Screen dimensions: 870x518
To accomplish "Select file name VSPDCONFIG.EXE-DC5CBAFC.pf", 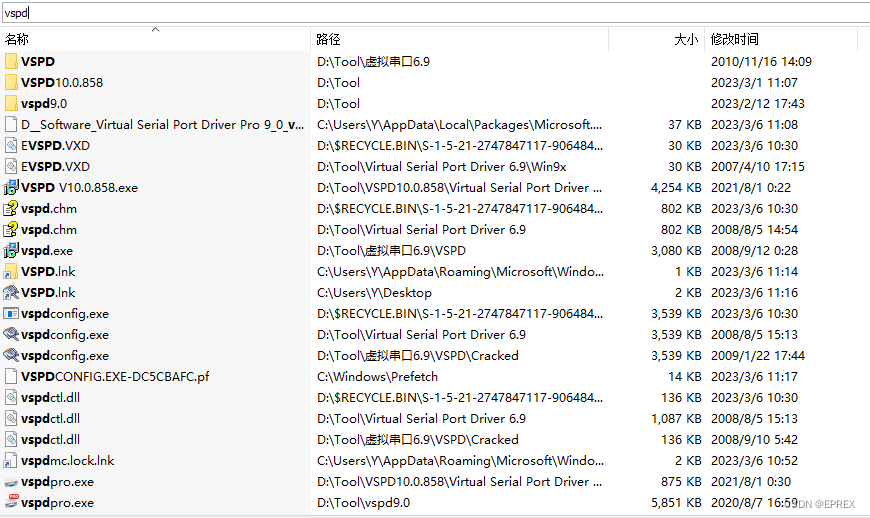I will [x=115, y=377].
